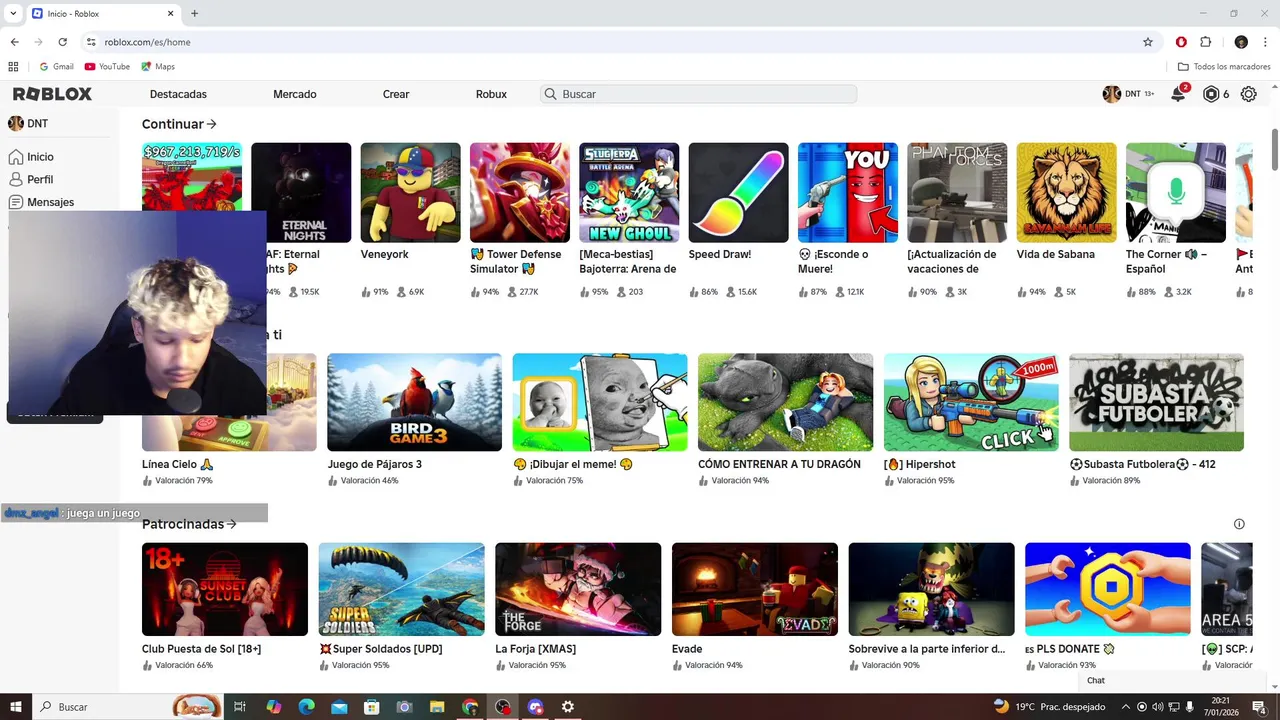This screenshot has width=1280, height=720.
Task: Open the Crear menu
Action: point(396,94)
